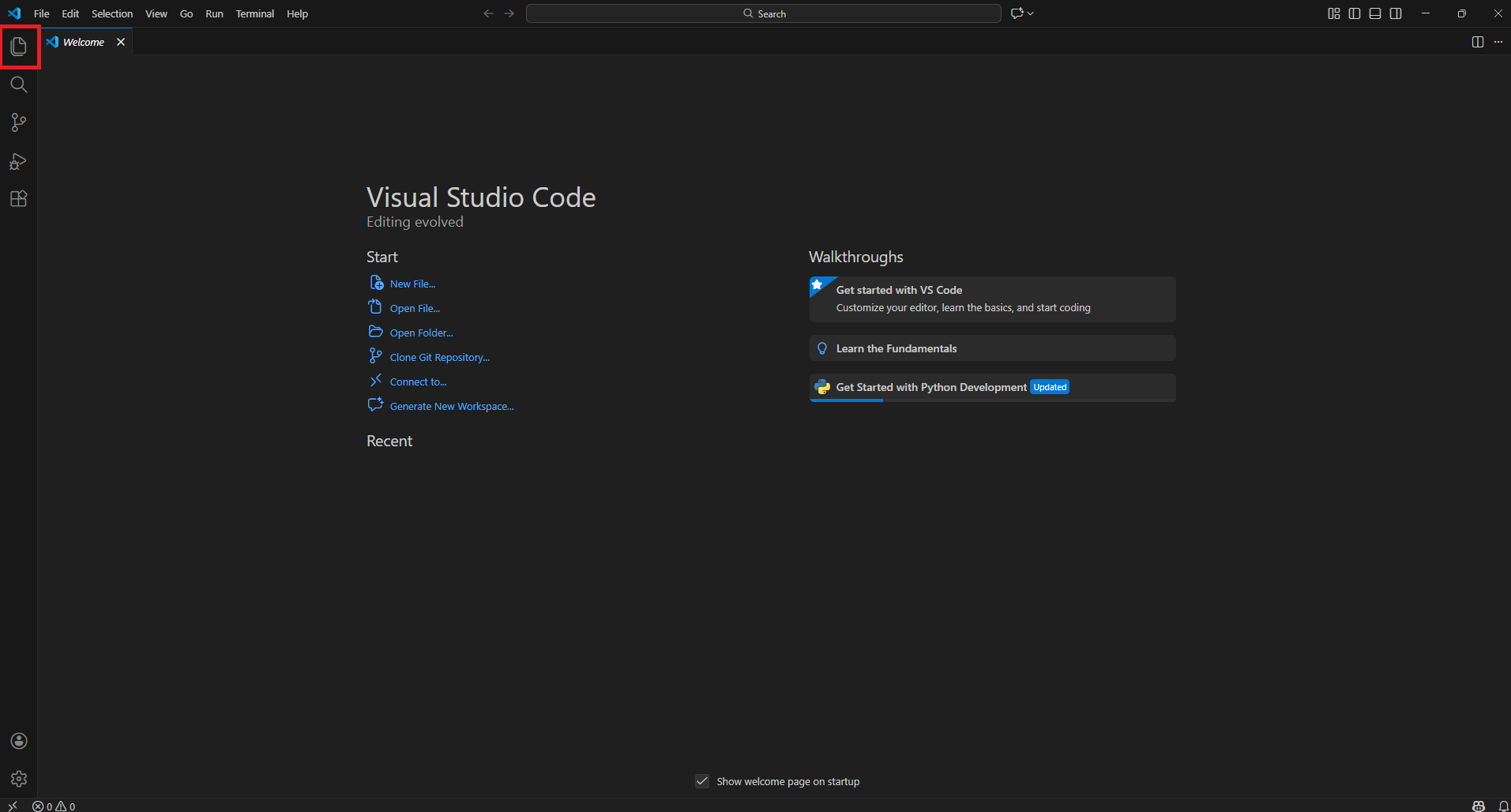This screenshot has height=812, width=1511.
Task: Open notifications bell in status bar
Action: (x=1503, y=806)
